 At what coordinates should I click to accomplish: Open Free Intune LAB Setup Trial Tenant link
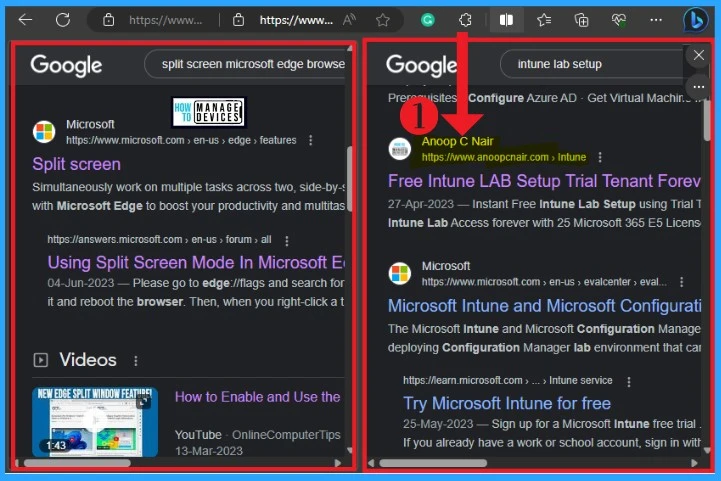(x=544, y=181)
